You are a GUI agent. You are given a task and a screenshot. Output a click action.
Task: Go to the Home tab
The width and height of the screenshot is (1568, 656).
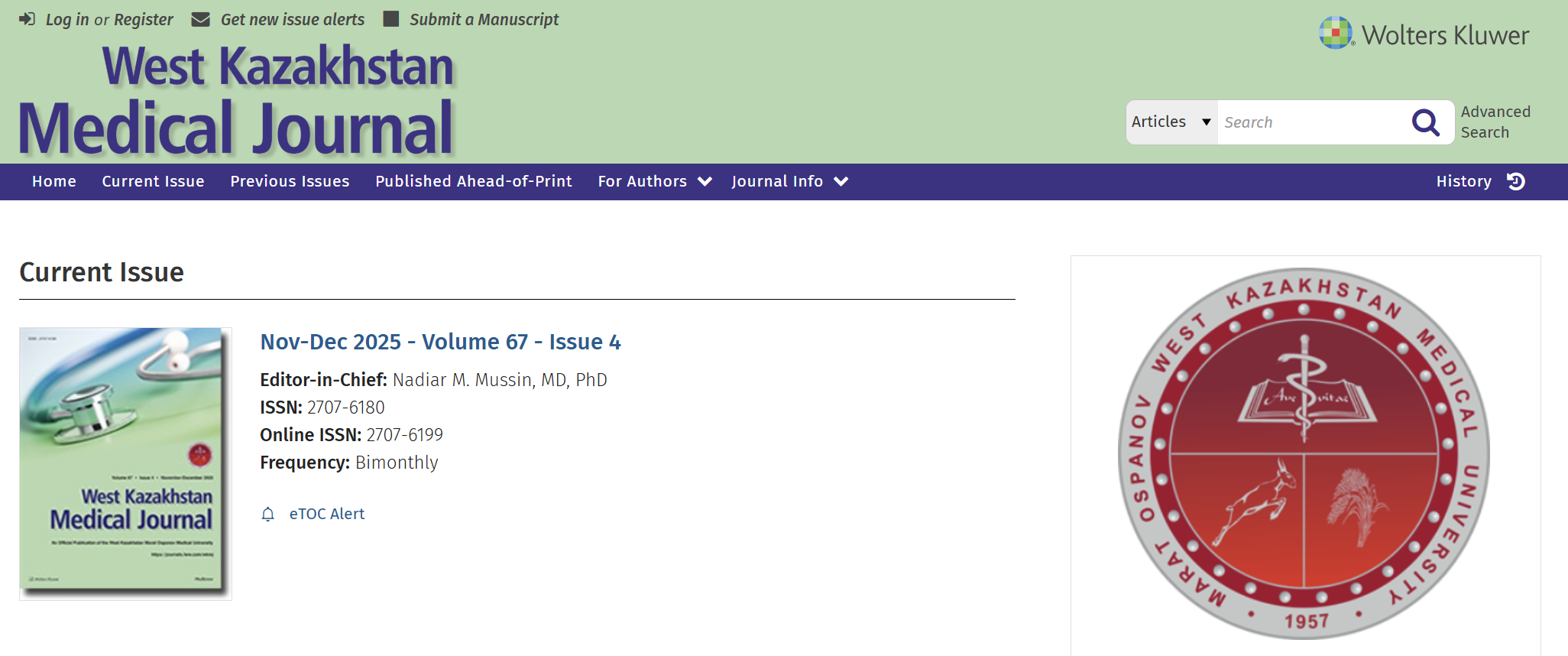[x=54, y=181]
